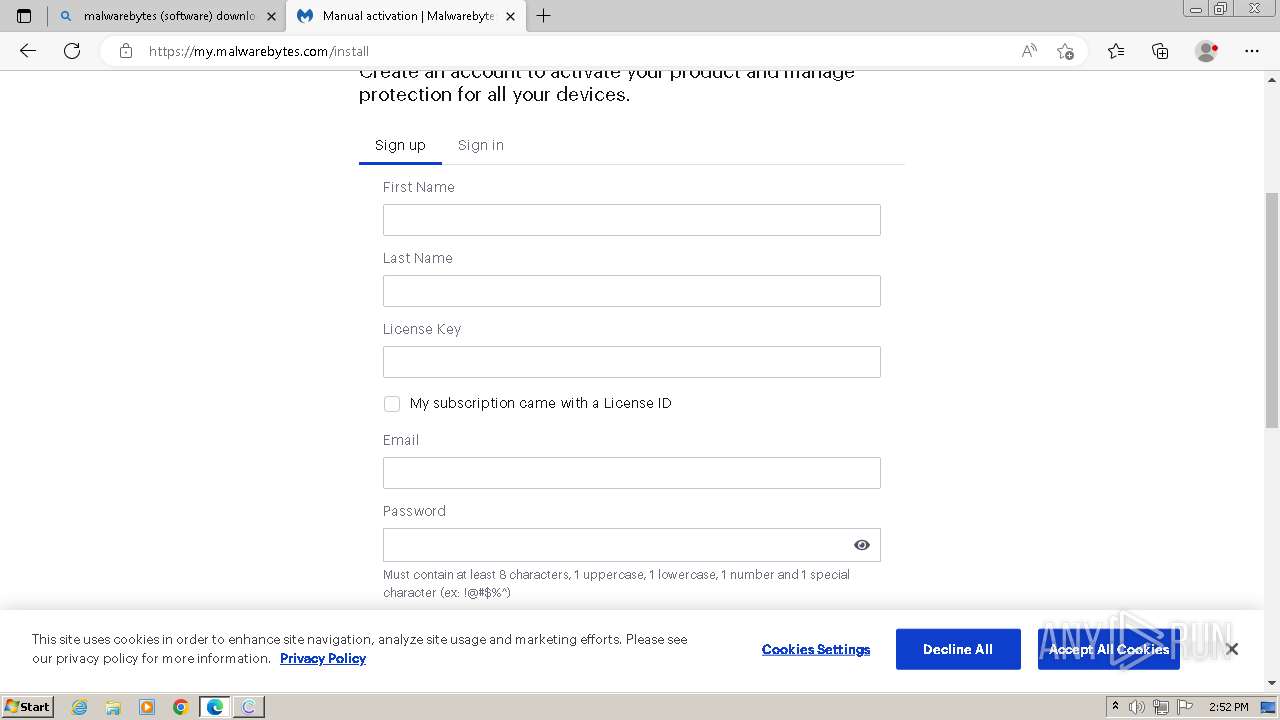Select Microsoft Edge taskbar icon
This screenshot has height=720, width=1280.
(x=215, y=707)
